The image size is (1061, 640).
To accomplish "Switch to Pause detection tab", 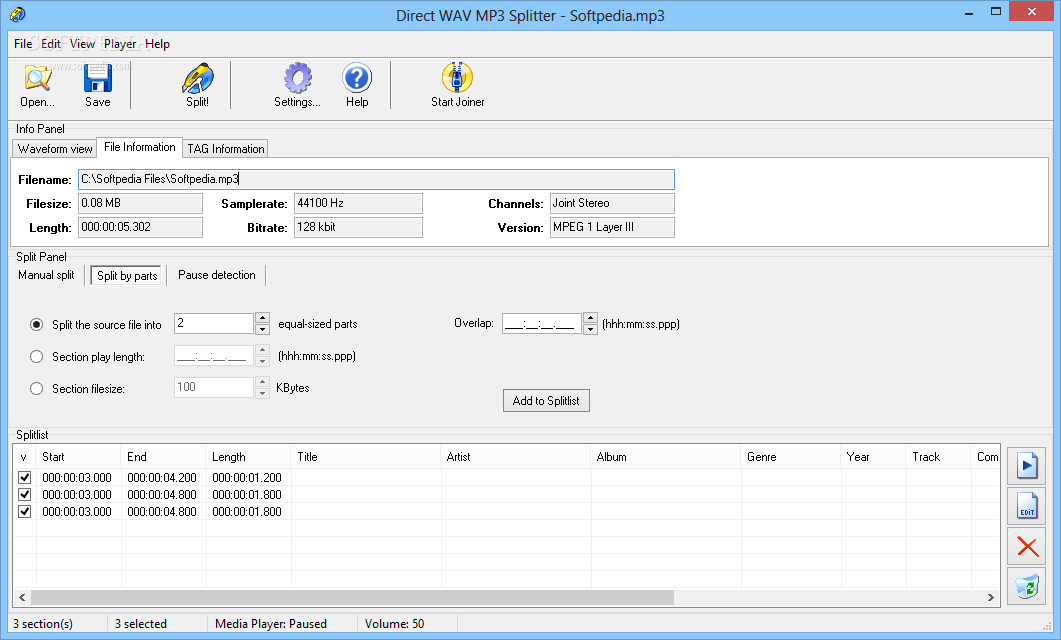I will click(x=217, y=275).
